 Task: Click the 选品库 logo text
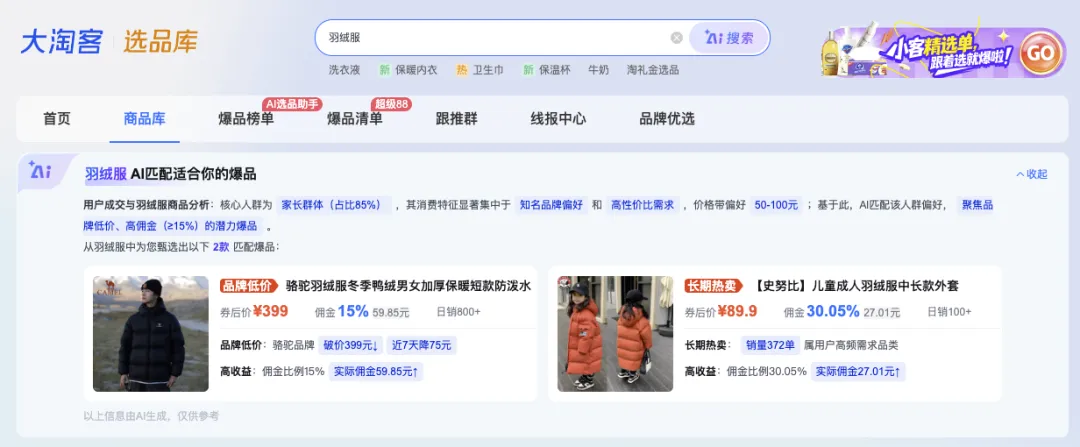point(160,41)
